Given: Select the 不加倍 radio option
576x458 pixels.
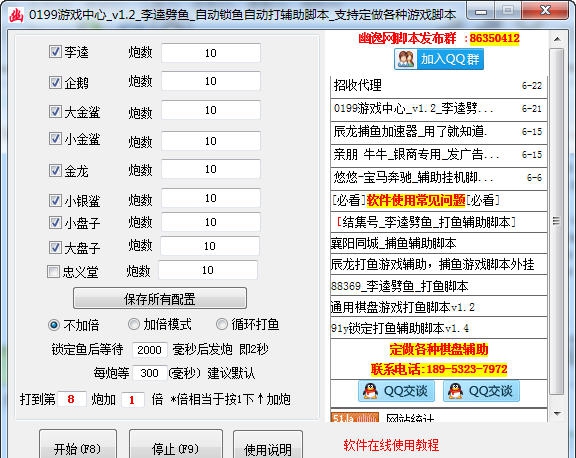Looking at the screenshot, I should click(x=54, y=325).
